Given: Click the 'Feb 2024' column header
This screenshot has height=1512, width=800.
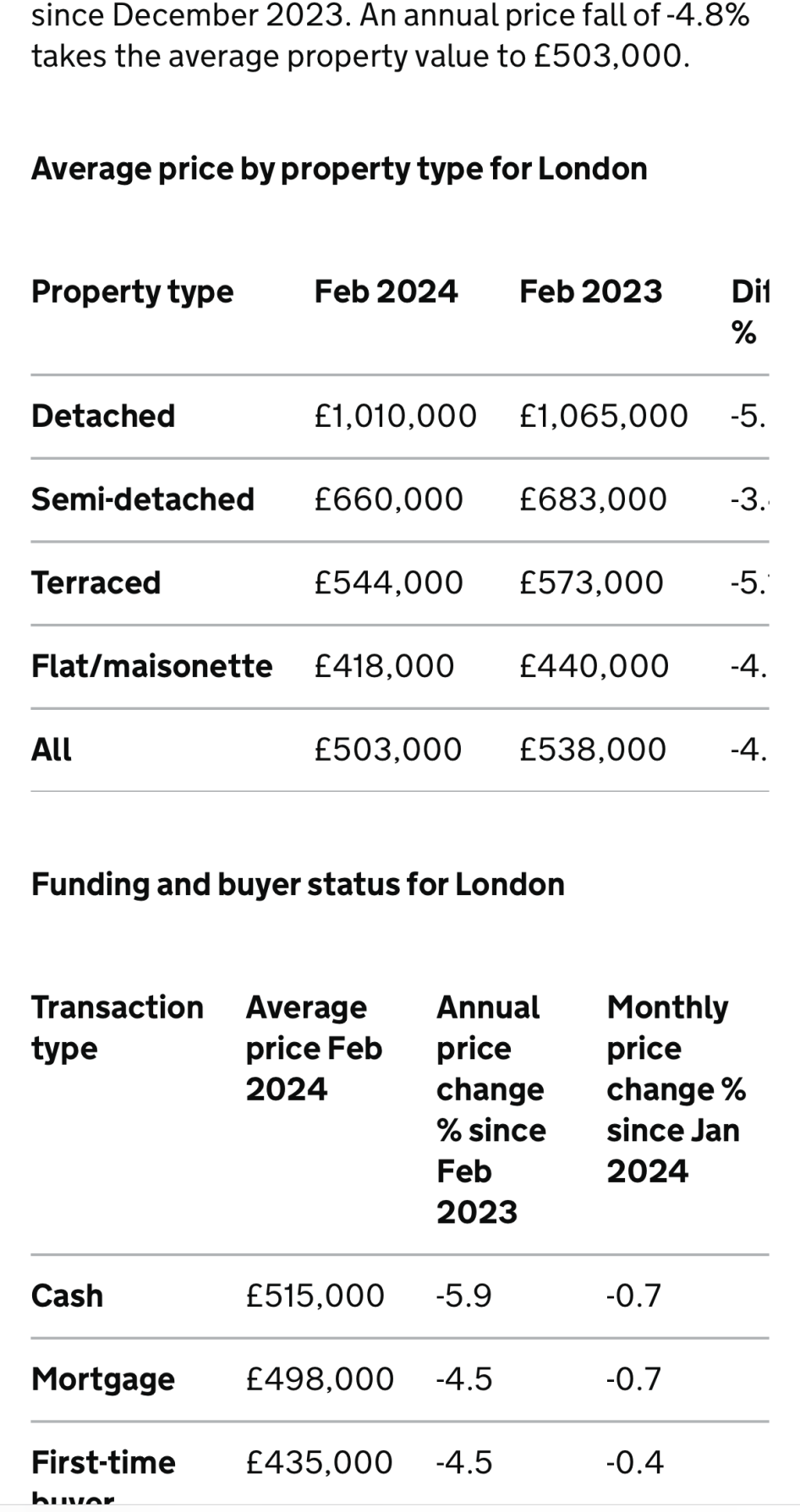Looking at the screenshot, I should pyautogui.click(x=386, y=292).
